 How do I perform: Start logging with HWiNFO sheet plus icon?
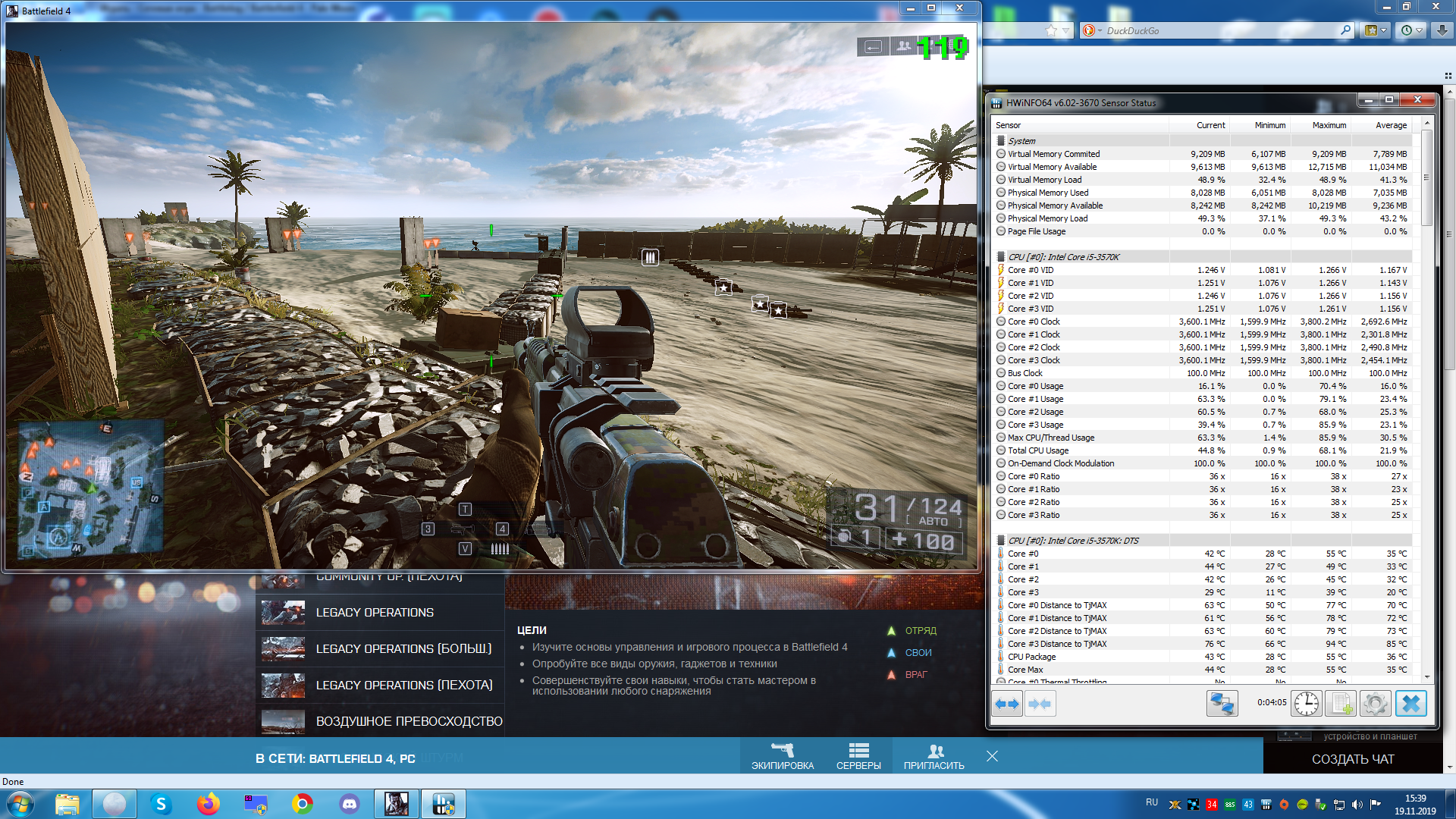(x=1340, y=704)
